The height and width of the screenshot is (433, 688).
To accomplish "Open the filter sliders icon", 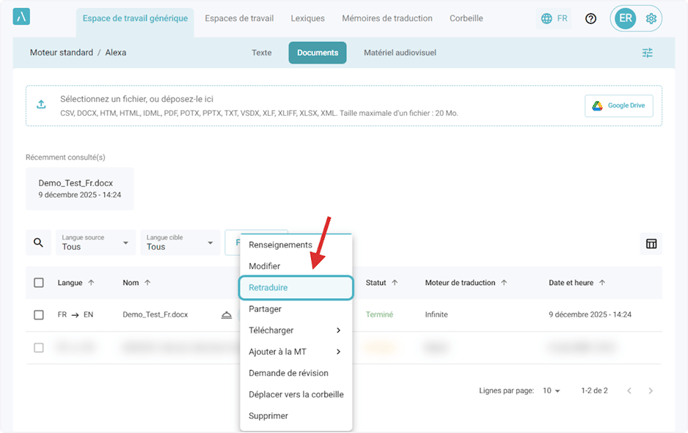I will coord(647,53).
